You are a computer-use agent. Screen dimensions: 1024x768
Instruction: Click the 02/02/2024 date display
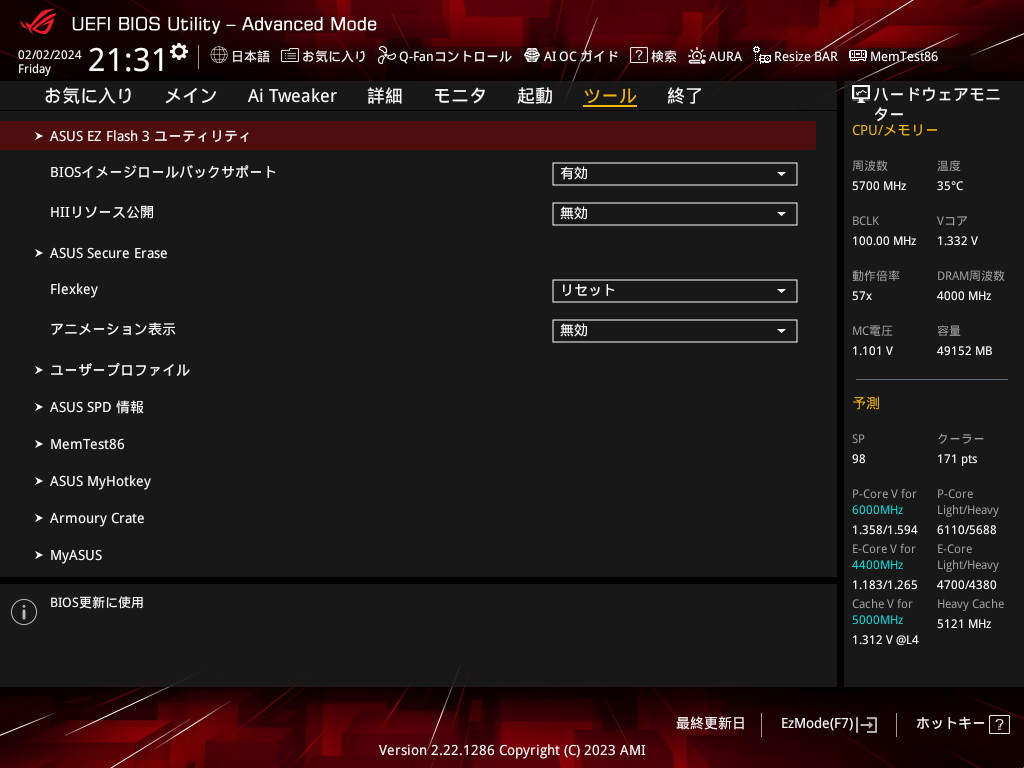50,55
